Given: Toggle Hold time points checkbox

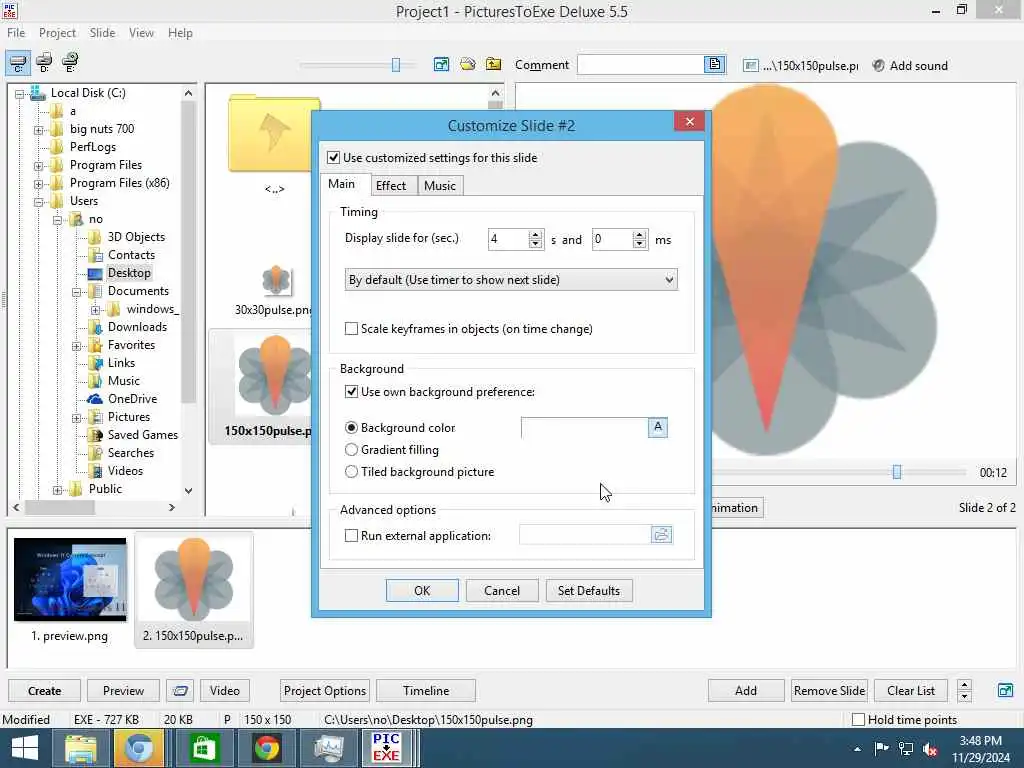Looking at the screenshot, I should coord(859,720).
